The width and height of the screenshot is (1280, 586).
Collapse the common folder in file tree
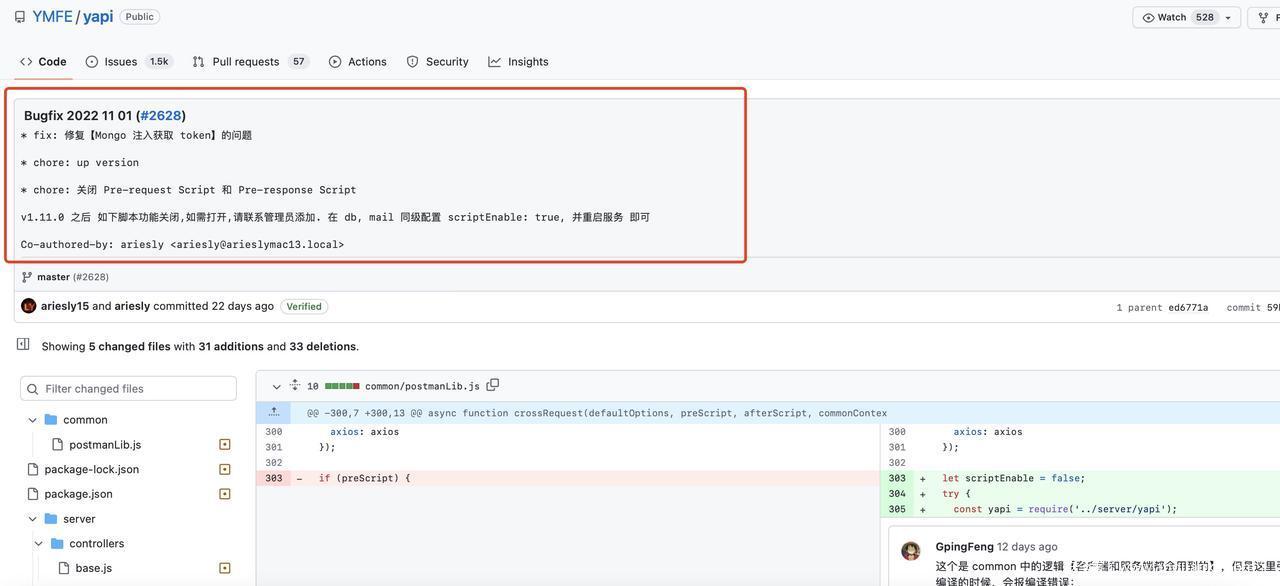[33, 420]
